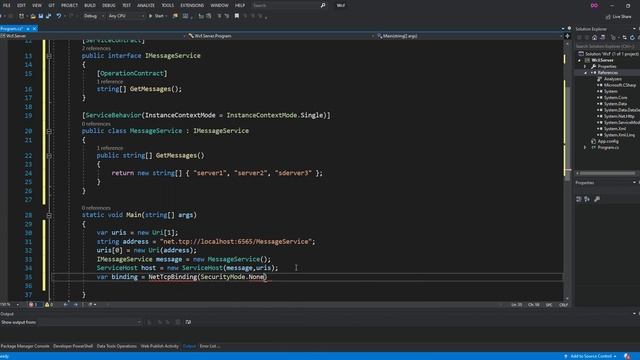Expand Program.cs node in Solution Explorer
Image resolution: width=640 pixels, height=360 pixels.
585,147
